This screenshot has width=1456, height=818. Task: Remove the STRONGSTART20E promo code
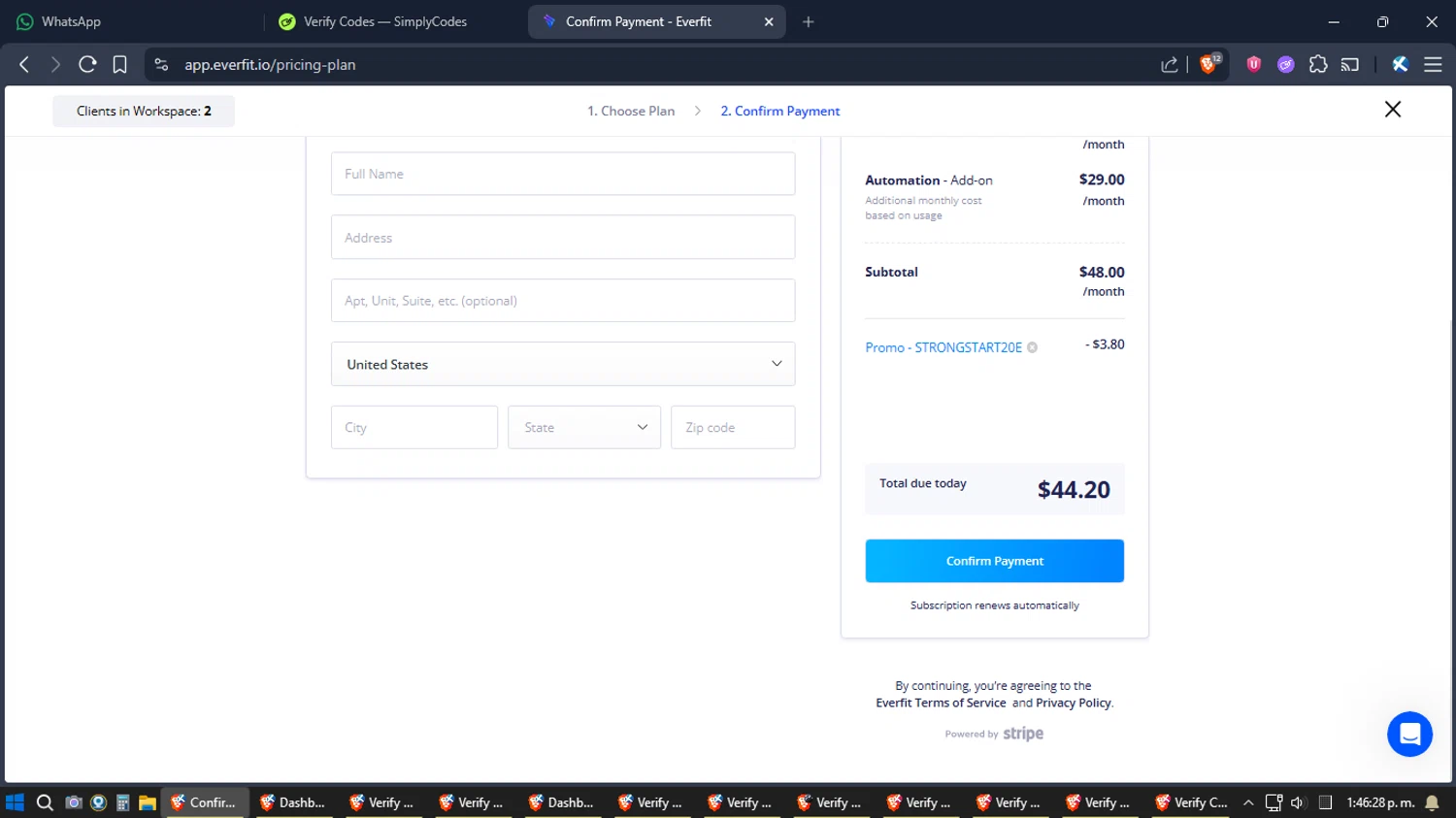click(1032, 347)
